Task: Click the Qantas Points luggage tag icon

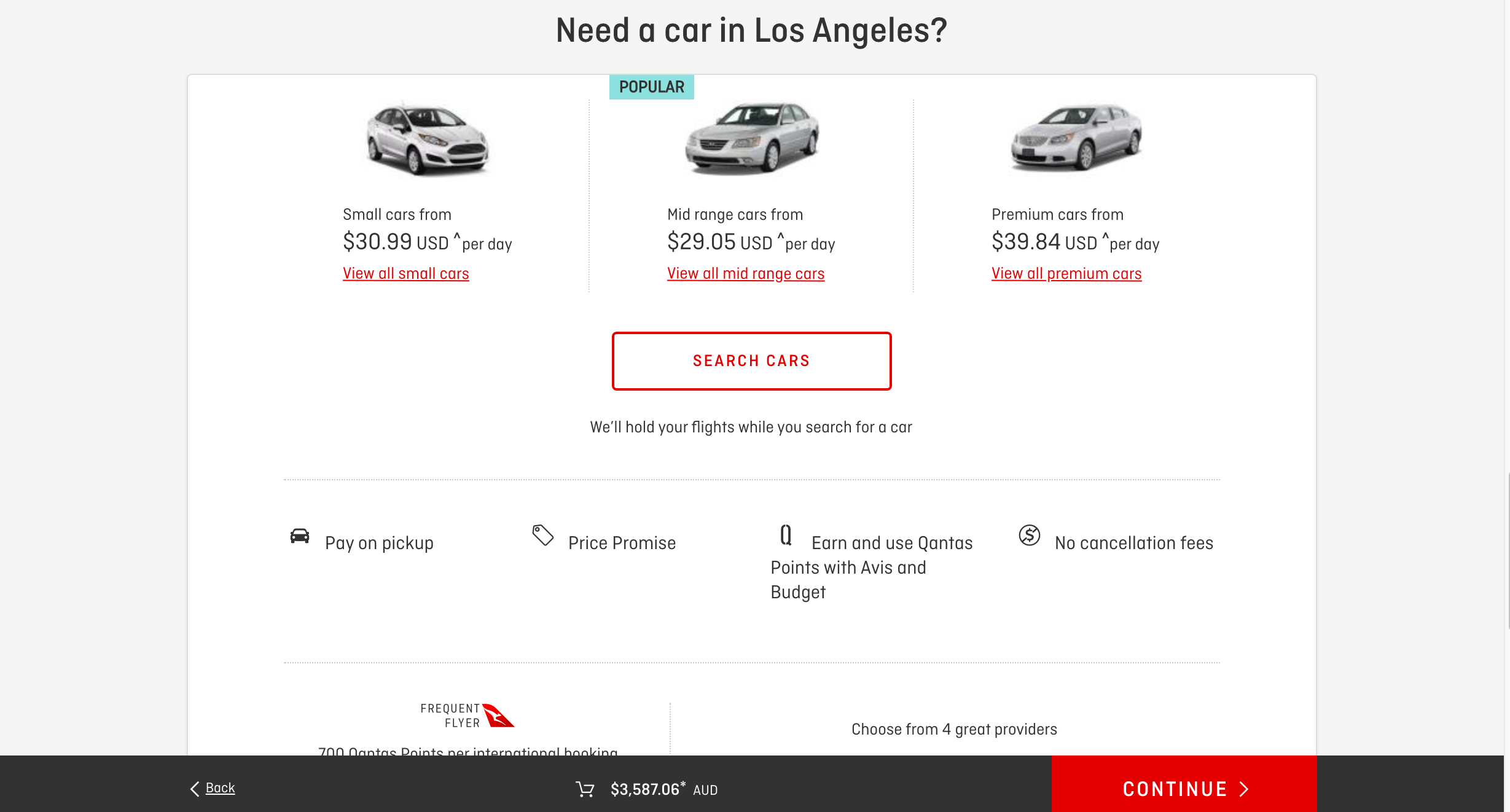Action: coord(786,535)
